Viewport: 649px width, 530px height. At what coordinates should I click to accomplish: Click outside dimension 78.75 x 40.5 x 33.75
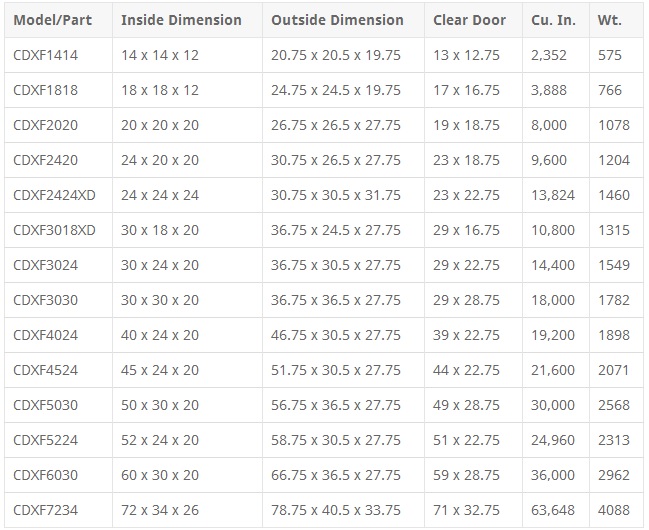pos(336,510)
